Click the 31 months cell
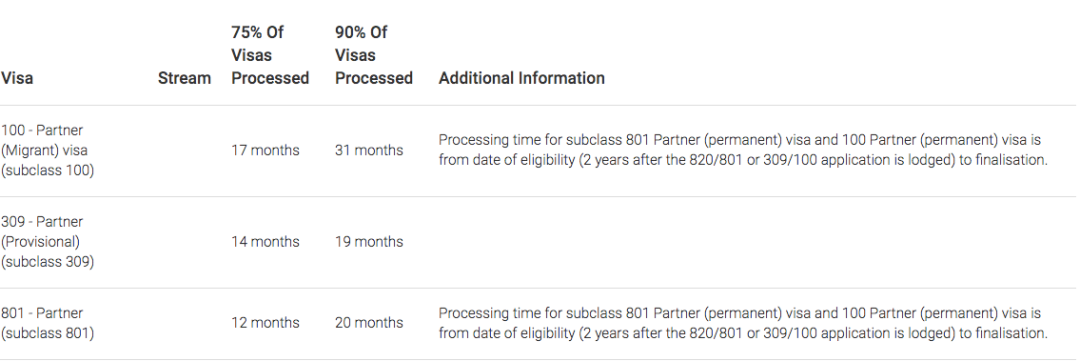This screenshot has width=1080, height=361. pyautogui.click(x=369, y=150)
